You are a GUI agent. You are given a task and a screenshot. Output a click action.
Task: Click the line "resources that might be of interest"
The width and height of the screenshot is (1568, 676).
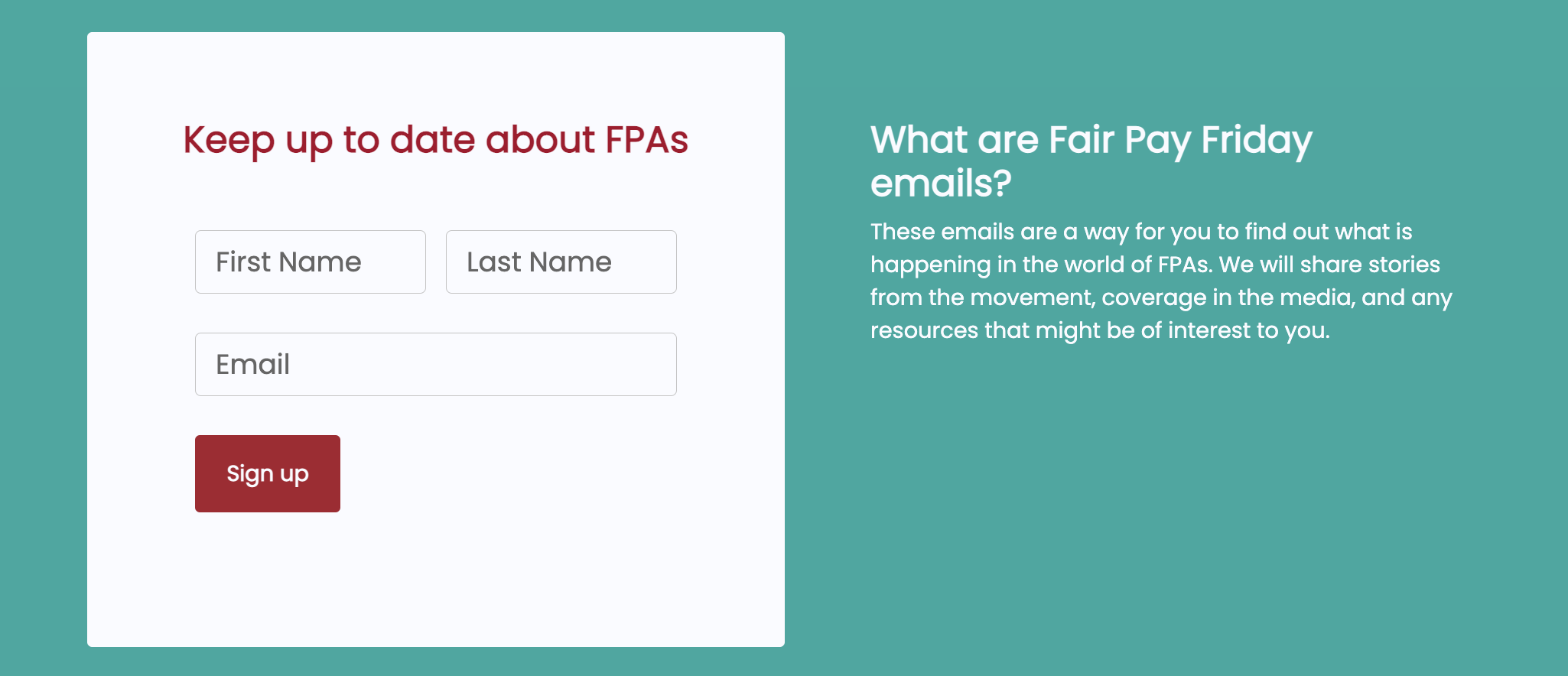(1099, 330)
